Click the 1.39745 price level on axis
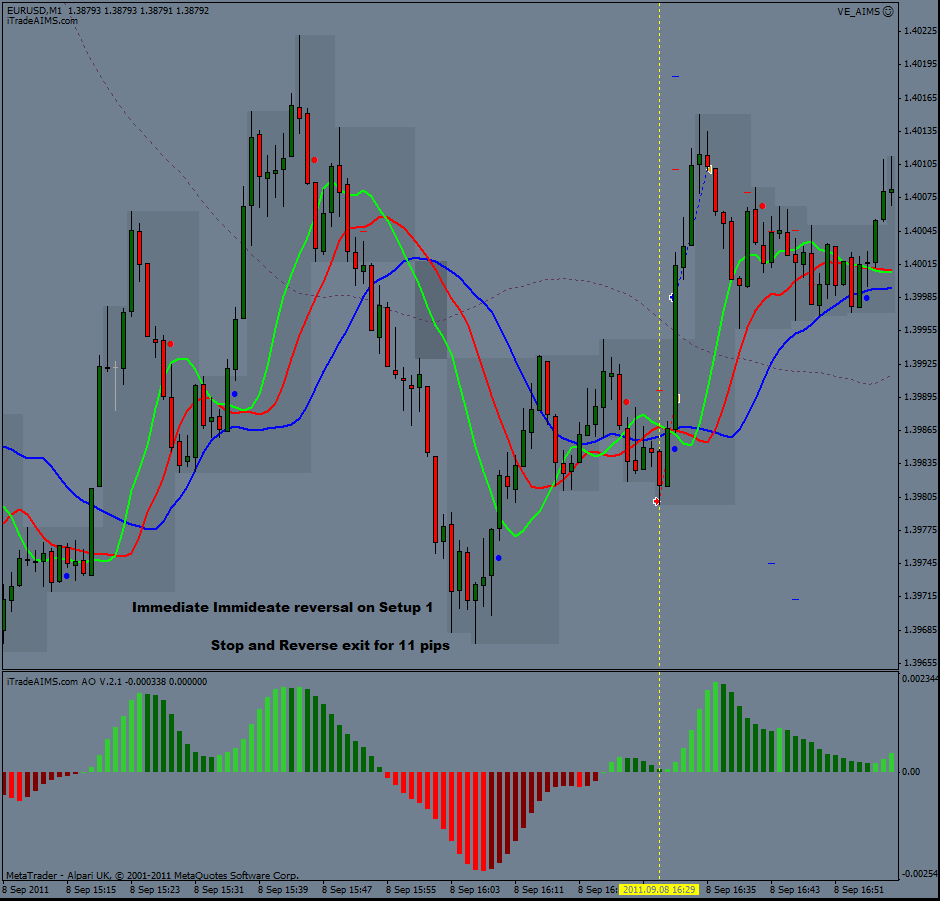 920,563
